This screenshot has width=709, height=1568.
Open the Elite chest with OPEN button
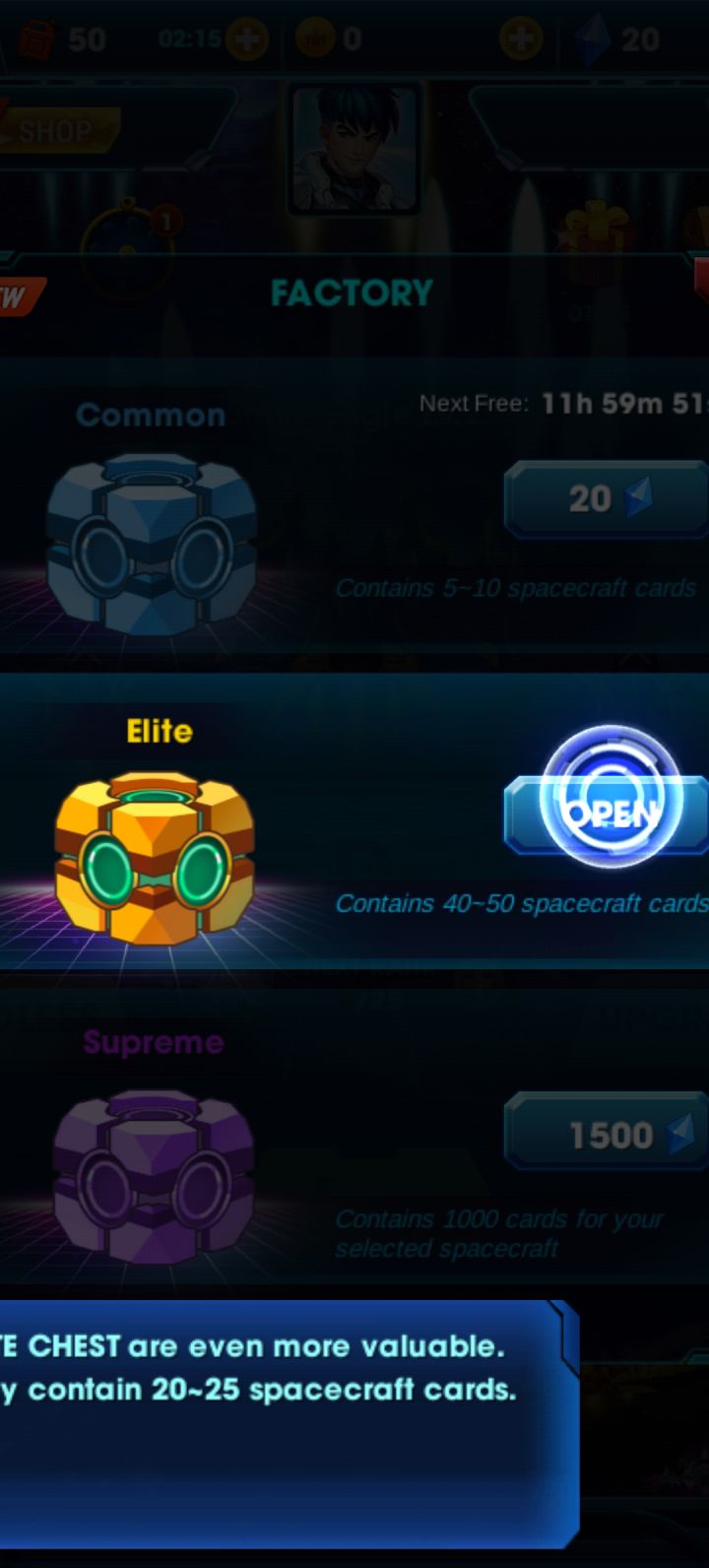pyautogui.click(x=607, y=814)
